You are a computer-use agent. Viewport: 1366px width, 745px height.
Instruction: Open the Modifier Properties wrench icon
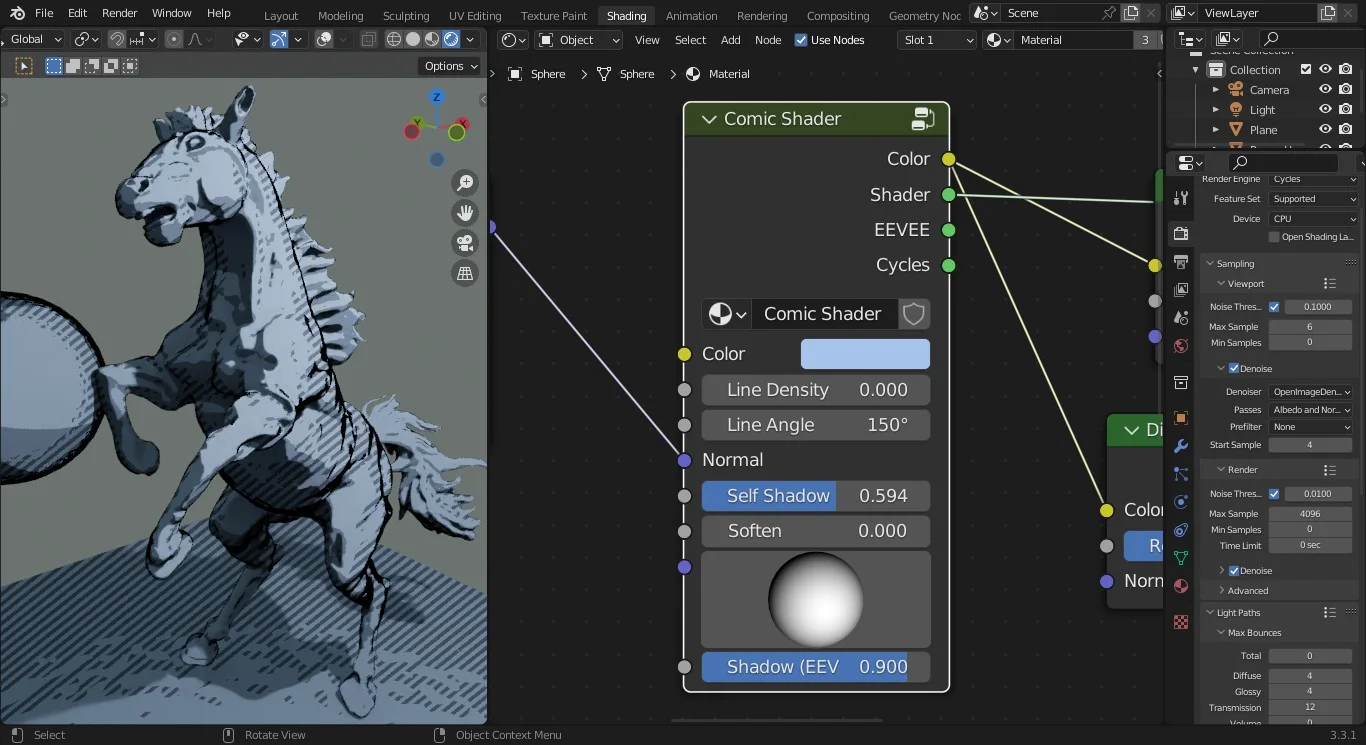click(x=1181, y=447)
